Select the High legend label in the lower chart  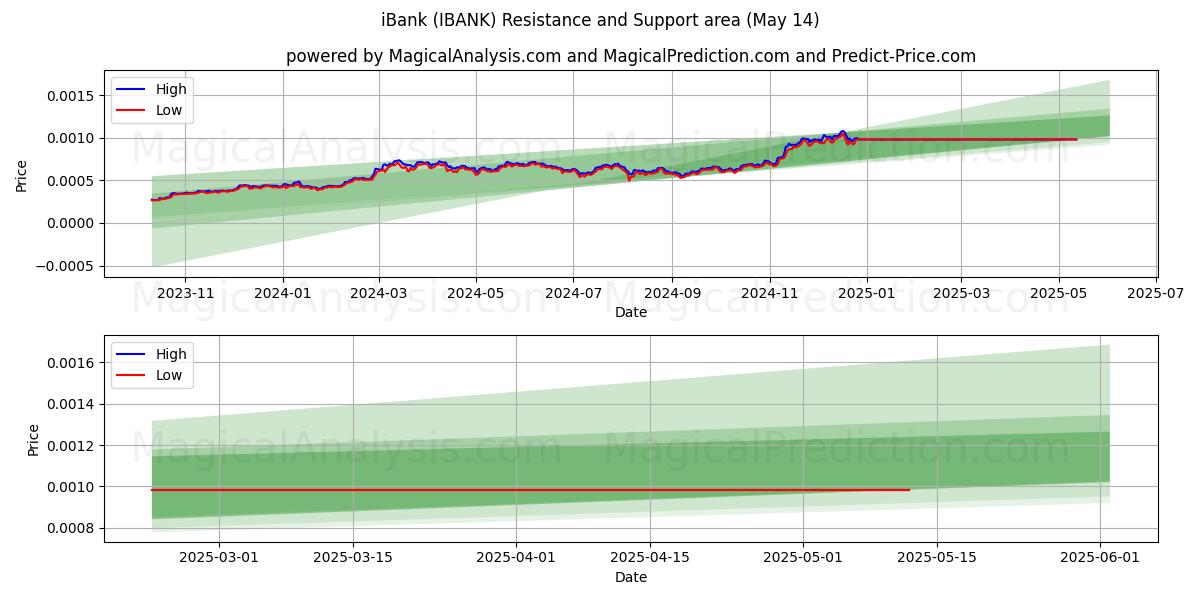tap(171, 354)
